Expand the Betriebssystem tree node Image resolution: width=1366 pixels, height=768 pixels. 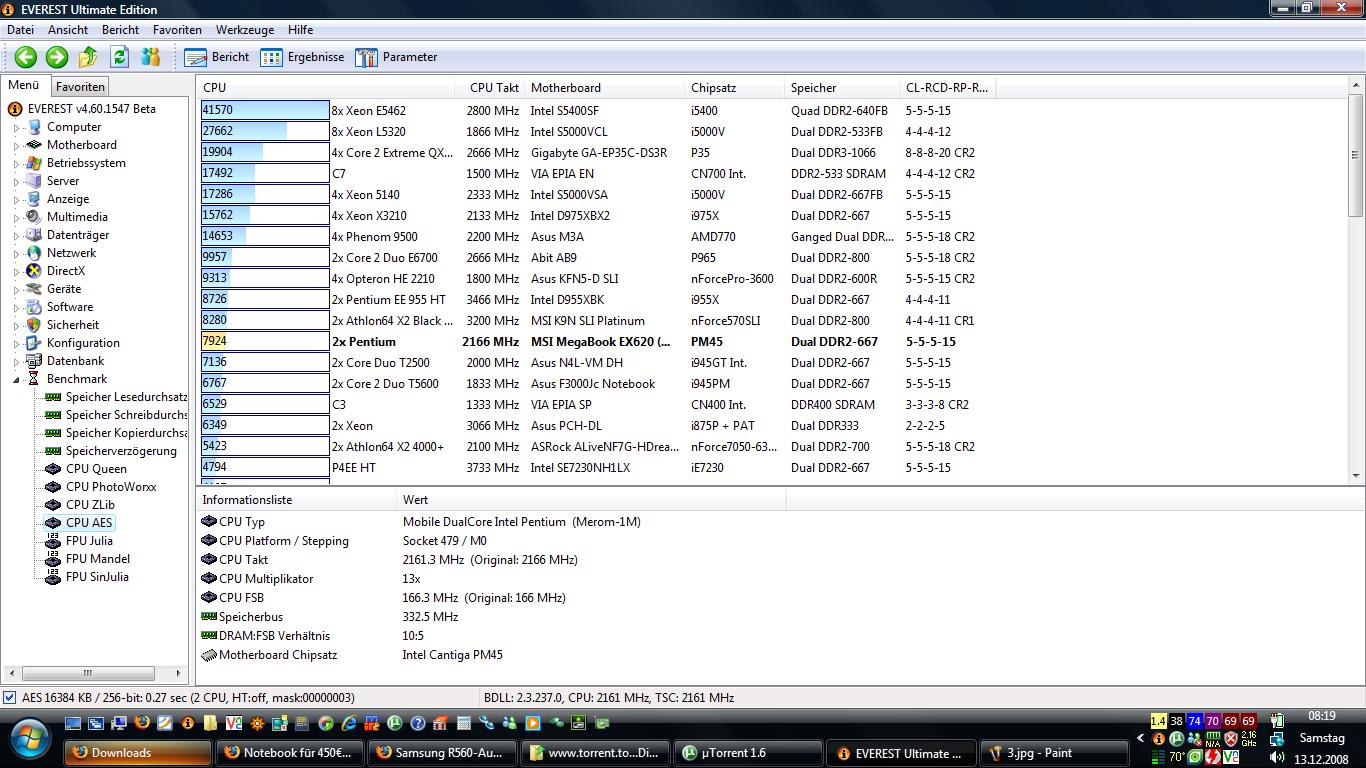pyautogui.click(x=16, y=163)
